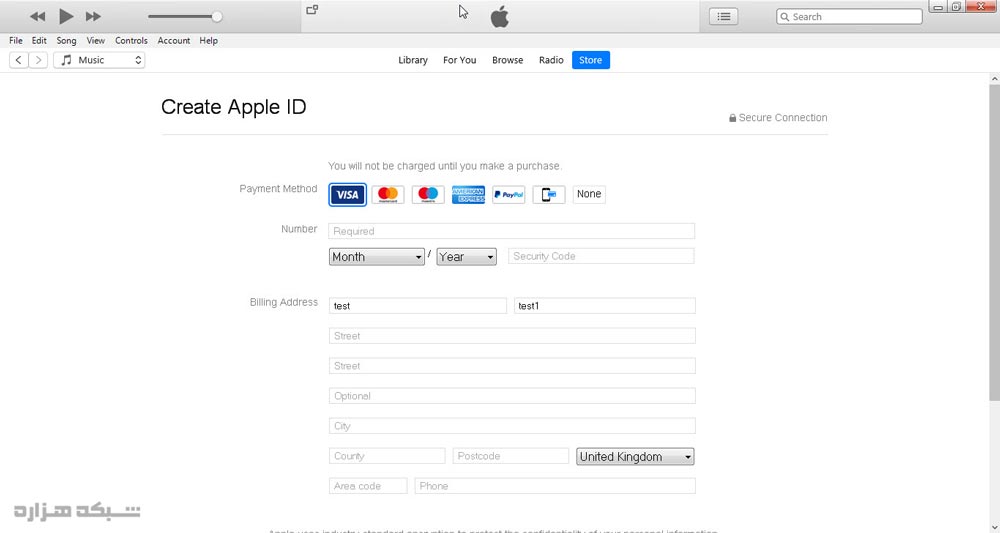This screenshot has height=533, width=1000.
Task: Click the first Street address field
Action: [x=512, y=335]
